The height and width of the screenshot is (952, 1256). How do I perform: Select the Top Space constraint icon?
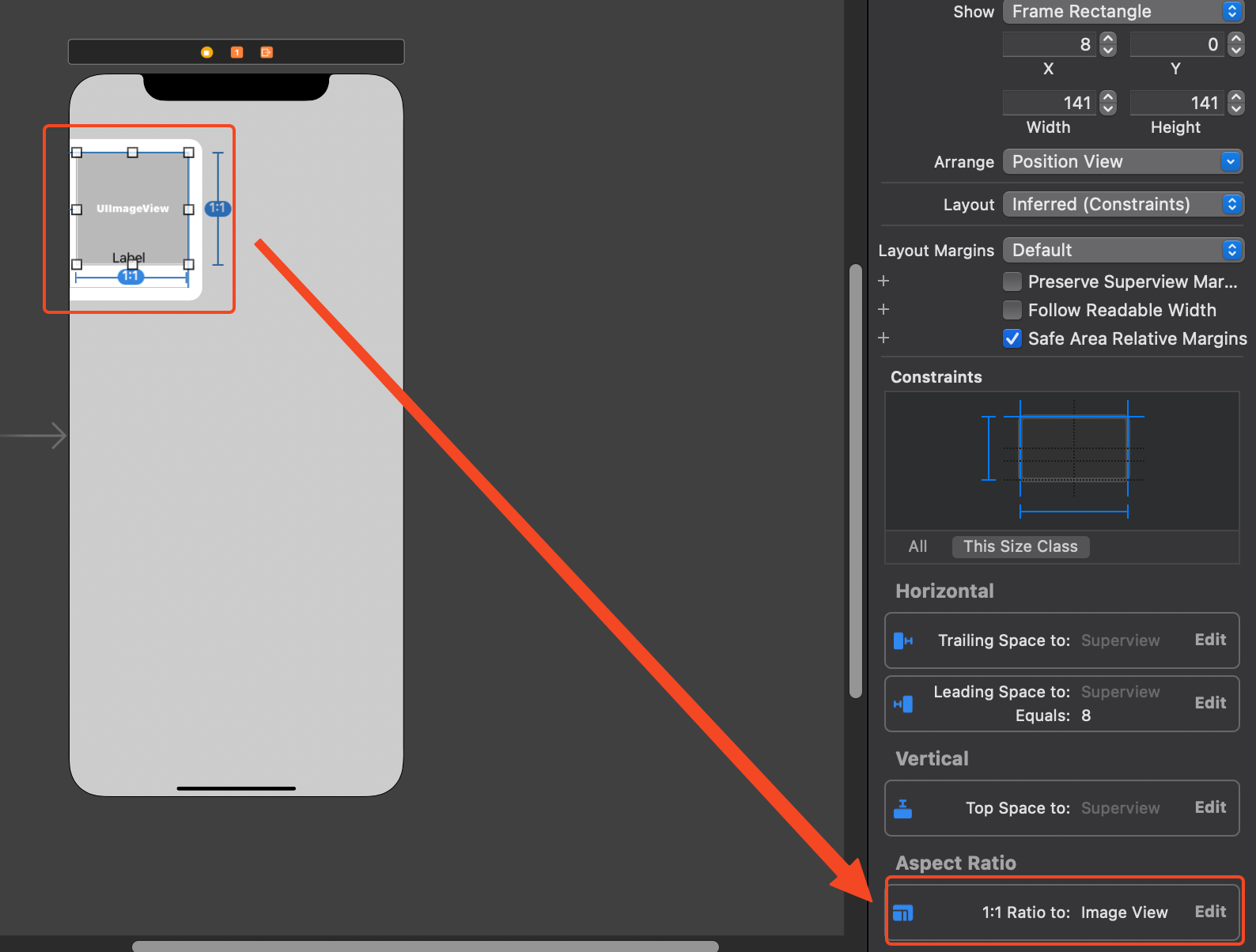(902, 808)
